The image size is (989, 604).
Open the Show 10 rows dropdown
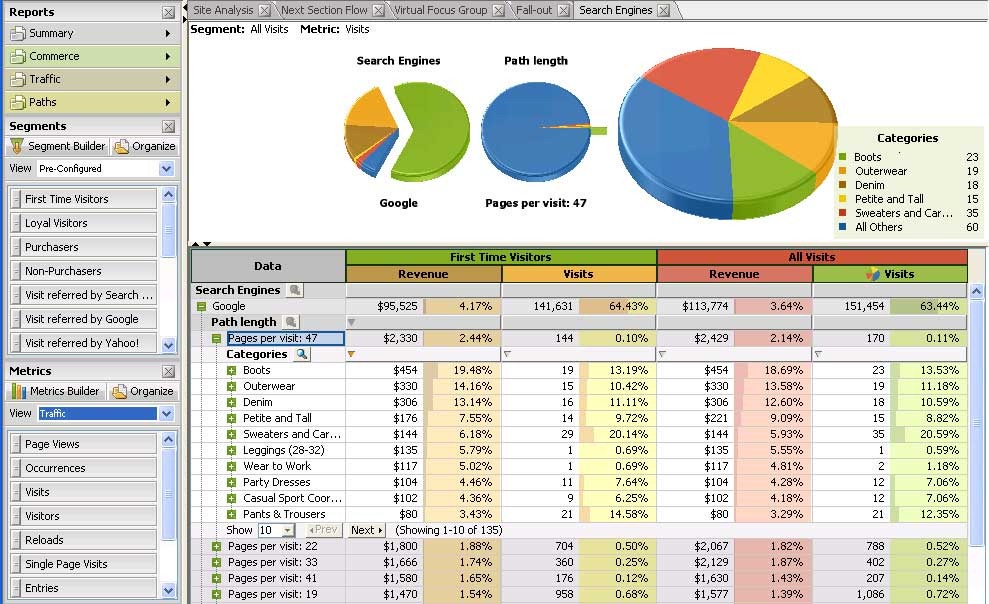point(287,531)
